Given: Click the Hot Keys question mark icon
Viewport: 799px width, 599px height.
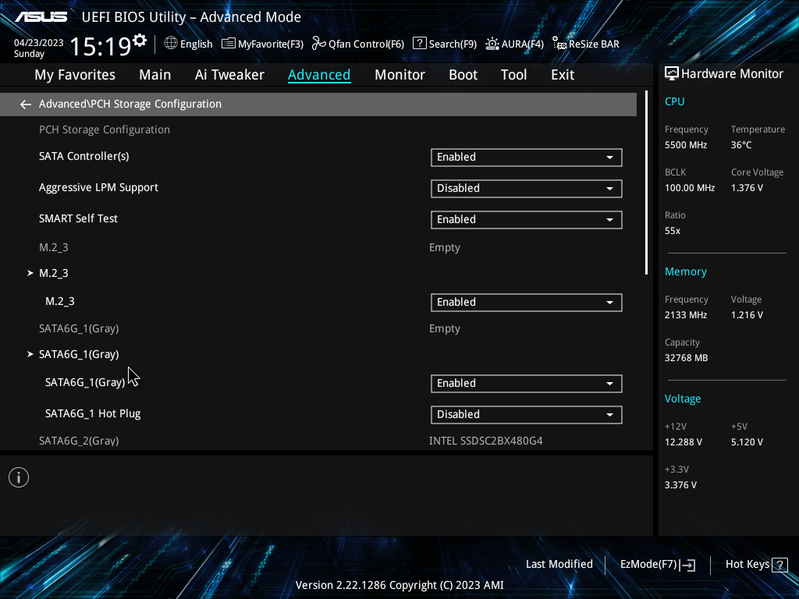Looking at the screenshot, I should (x=780, y=565).
